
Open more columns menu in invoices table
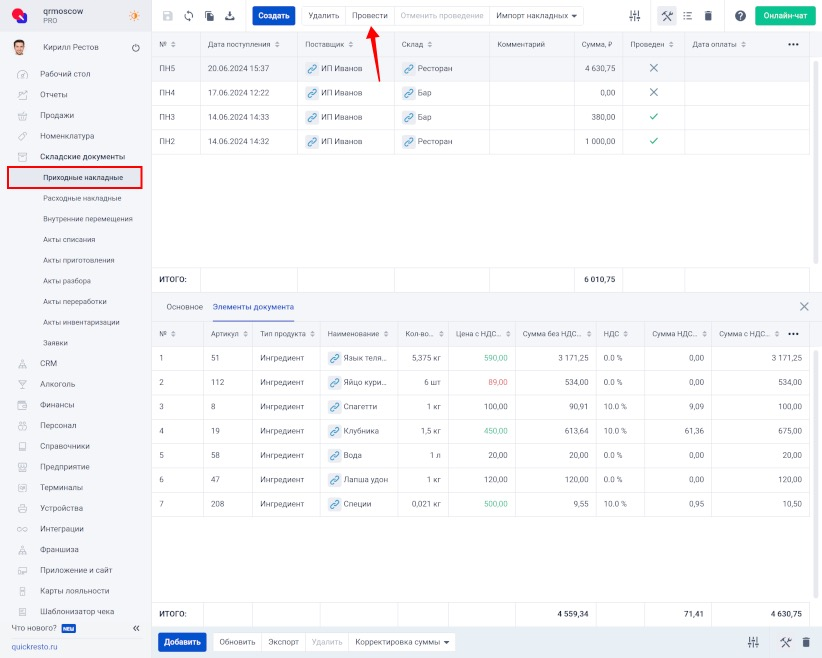click(793, 45)
